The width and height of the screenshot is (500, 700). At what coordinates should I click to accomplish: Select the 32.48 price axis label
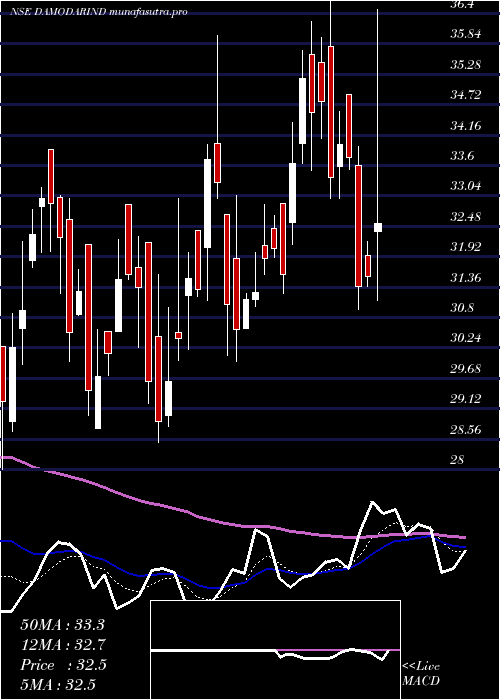466,217
